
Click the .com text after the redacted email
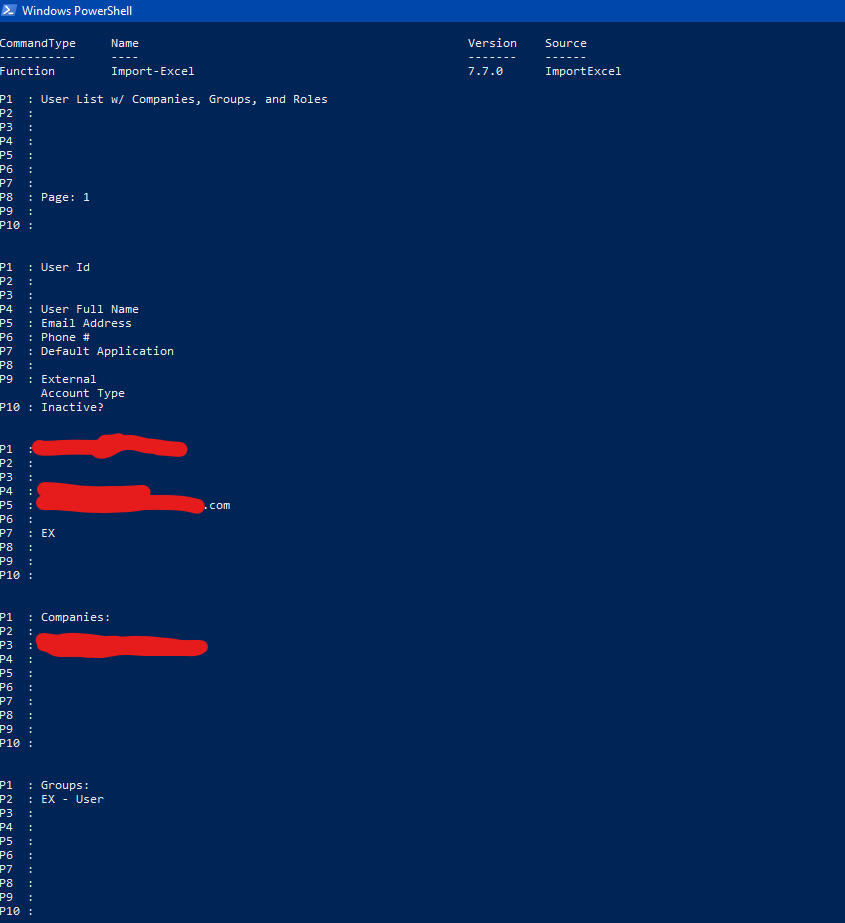[x=218, y=505]
